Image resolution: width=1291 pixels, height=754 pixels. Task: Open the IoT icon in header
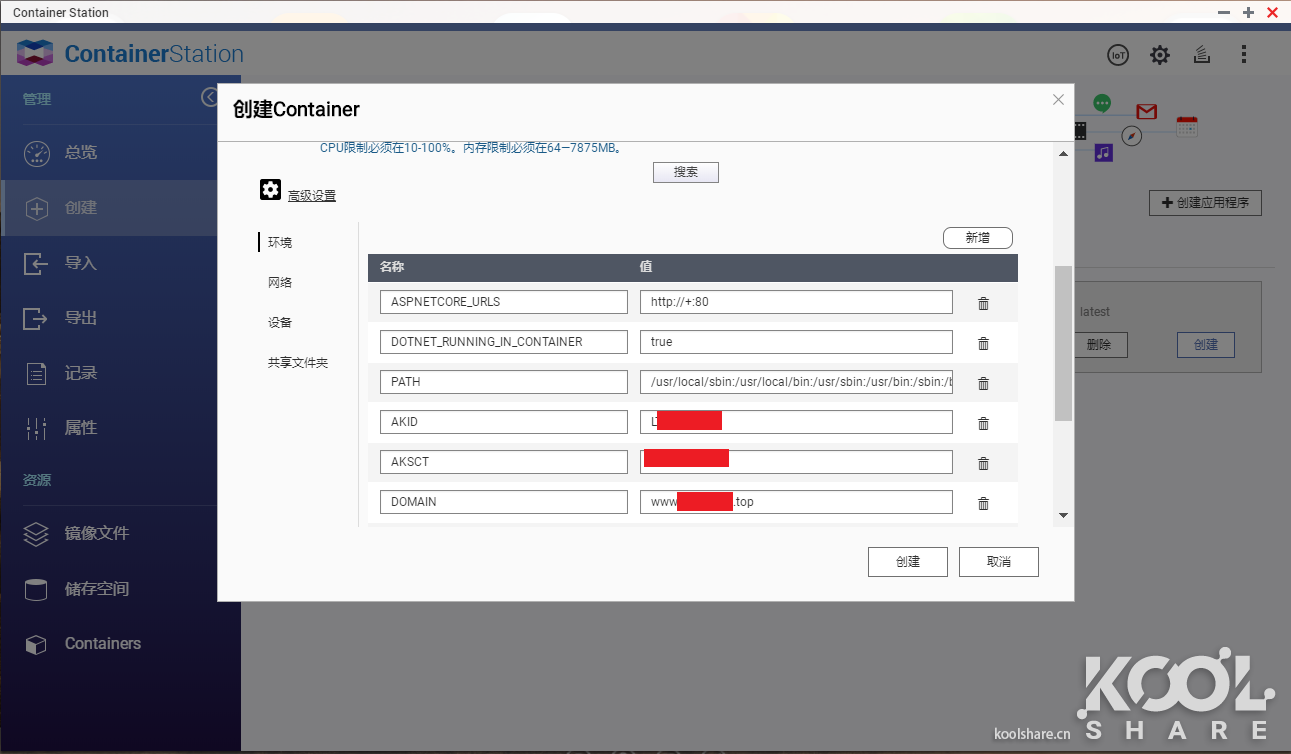pyautogui.click(x=1118, y=55)
